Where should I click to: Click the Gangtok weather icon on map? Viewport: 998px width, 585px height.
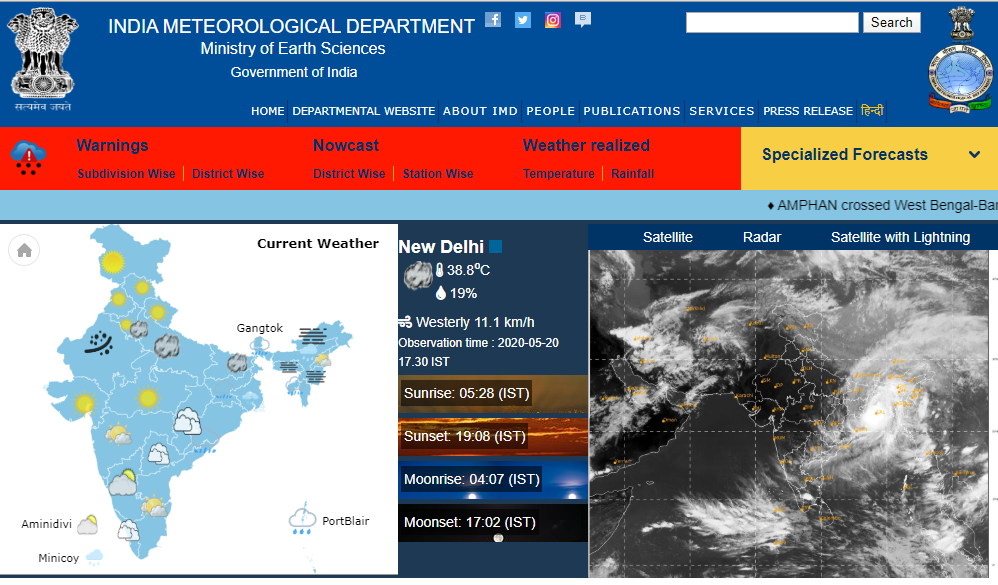tap(259, 344)
